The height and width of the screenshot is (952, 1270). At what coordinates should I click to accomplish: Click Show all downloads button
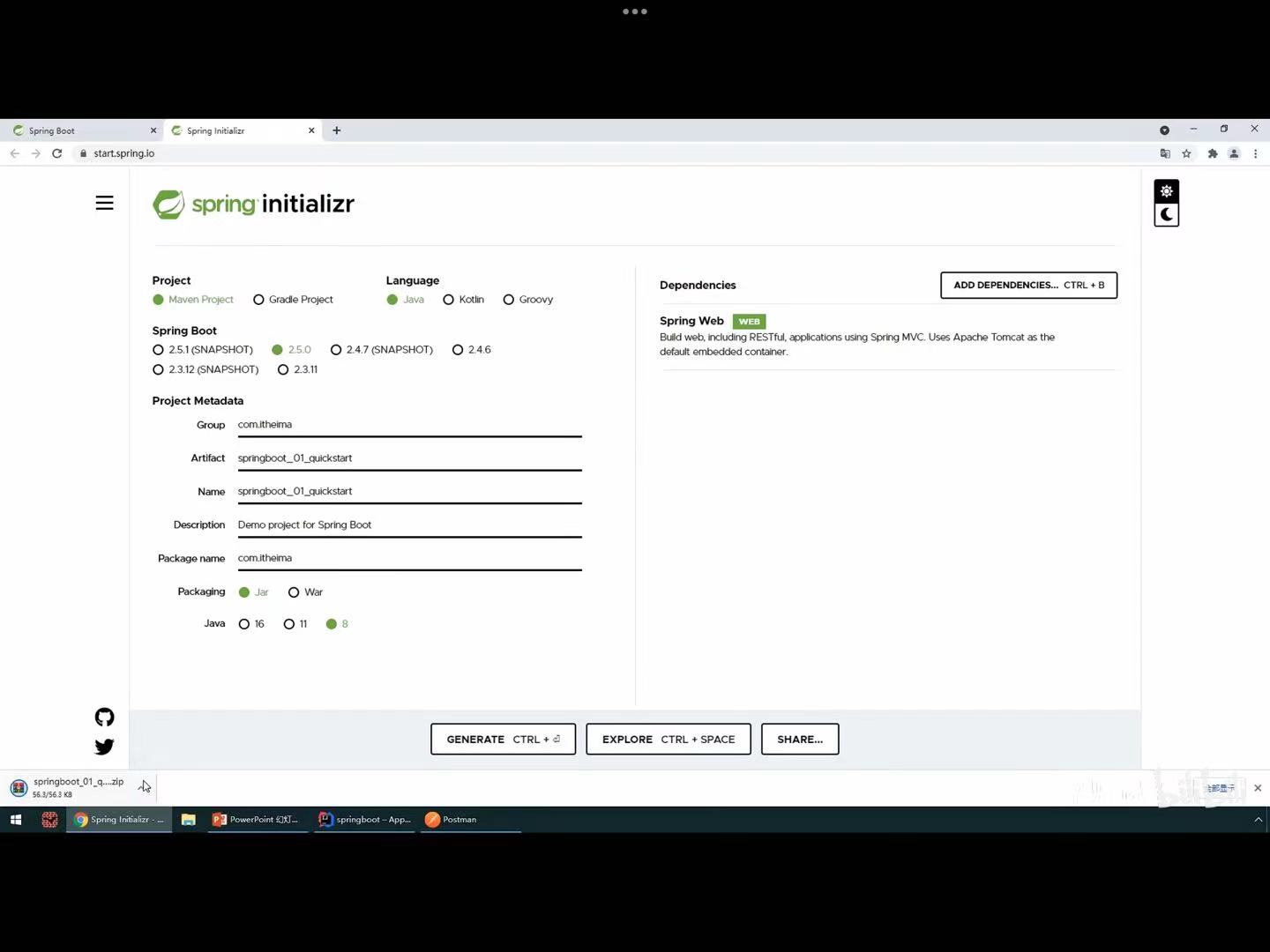(1221, 788)
